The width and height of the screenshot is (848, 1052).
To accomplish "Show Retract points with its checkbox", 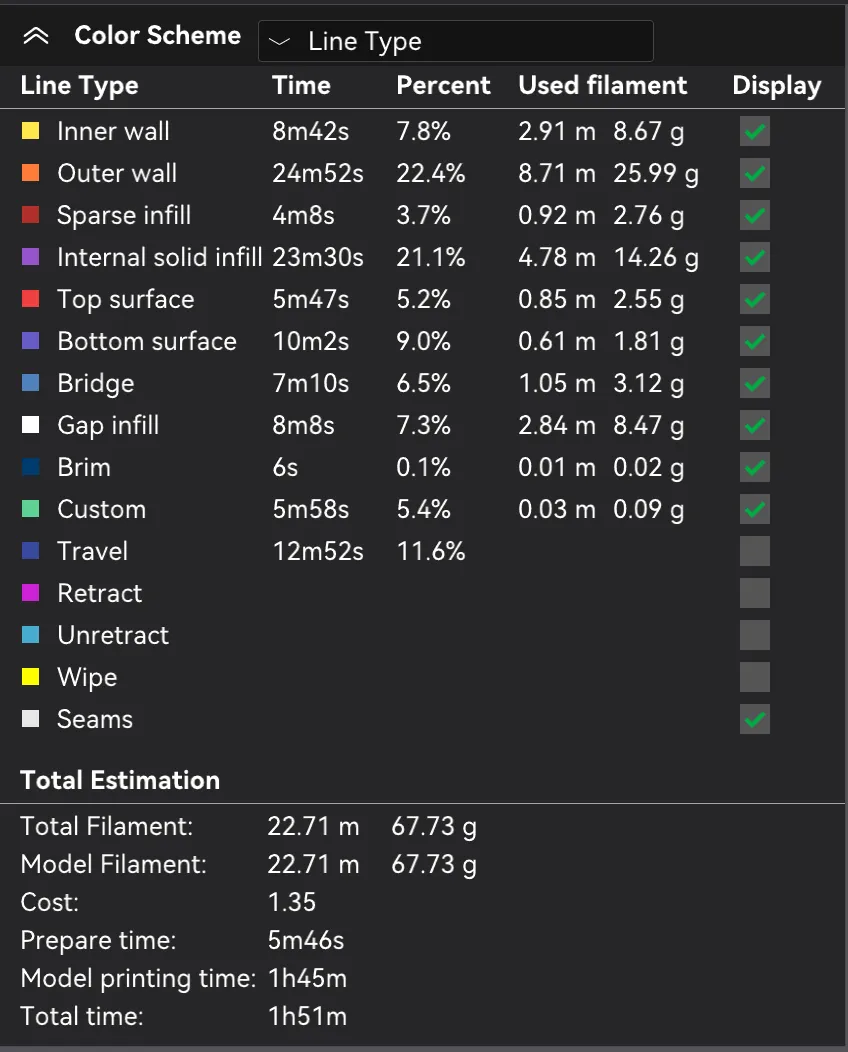I will tap(755, 593).
